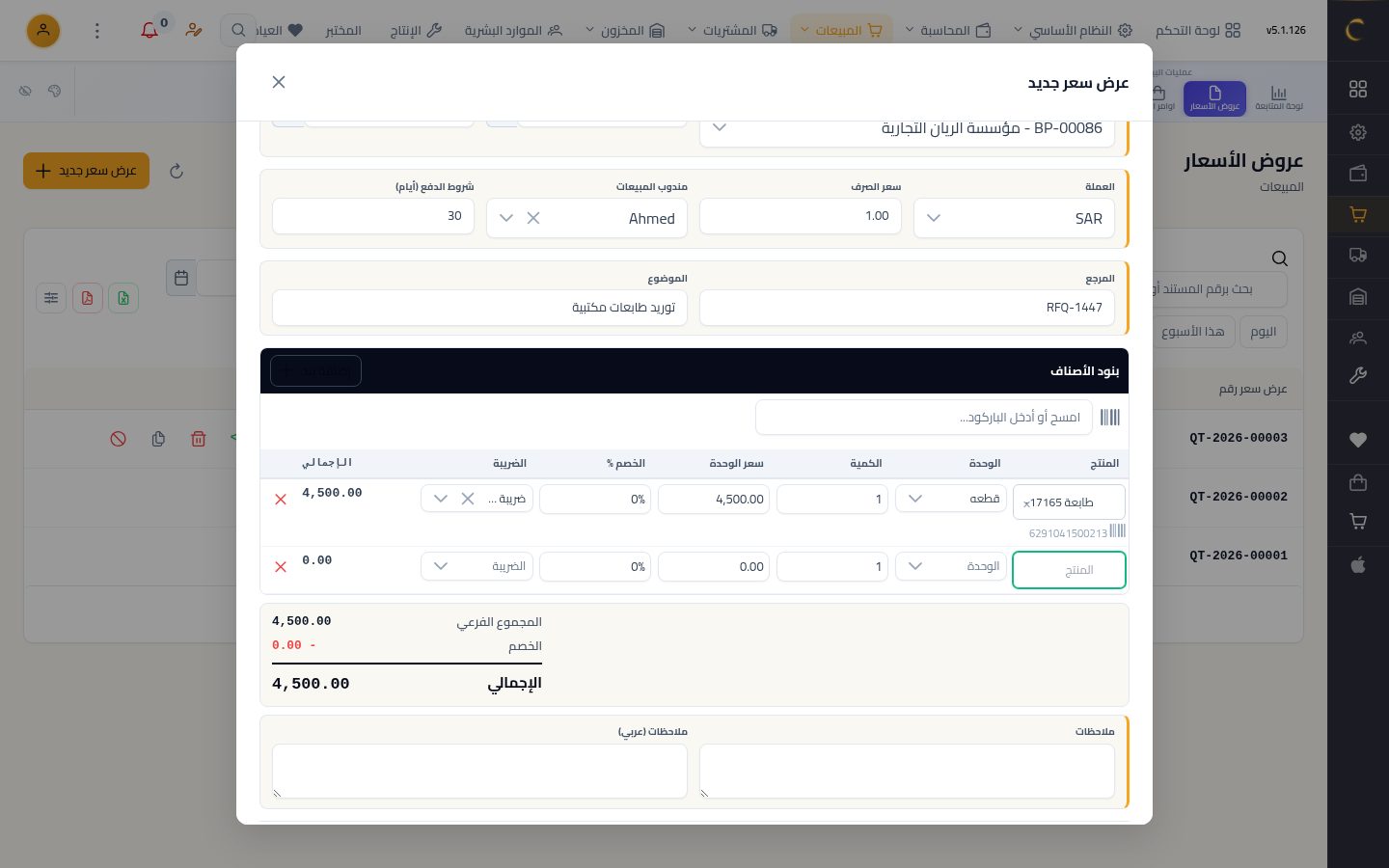The image size is (1389, 868).
Task: Open the three-dot more options menu
Action: (x=96, y=31)
